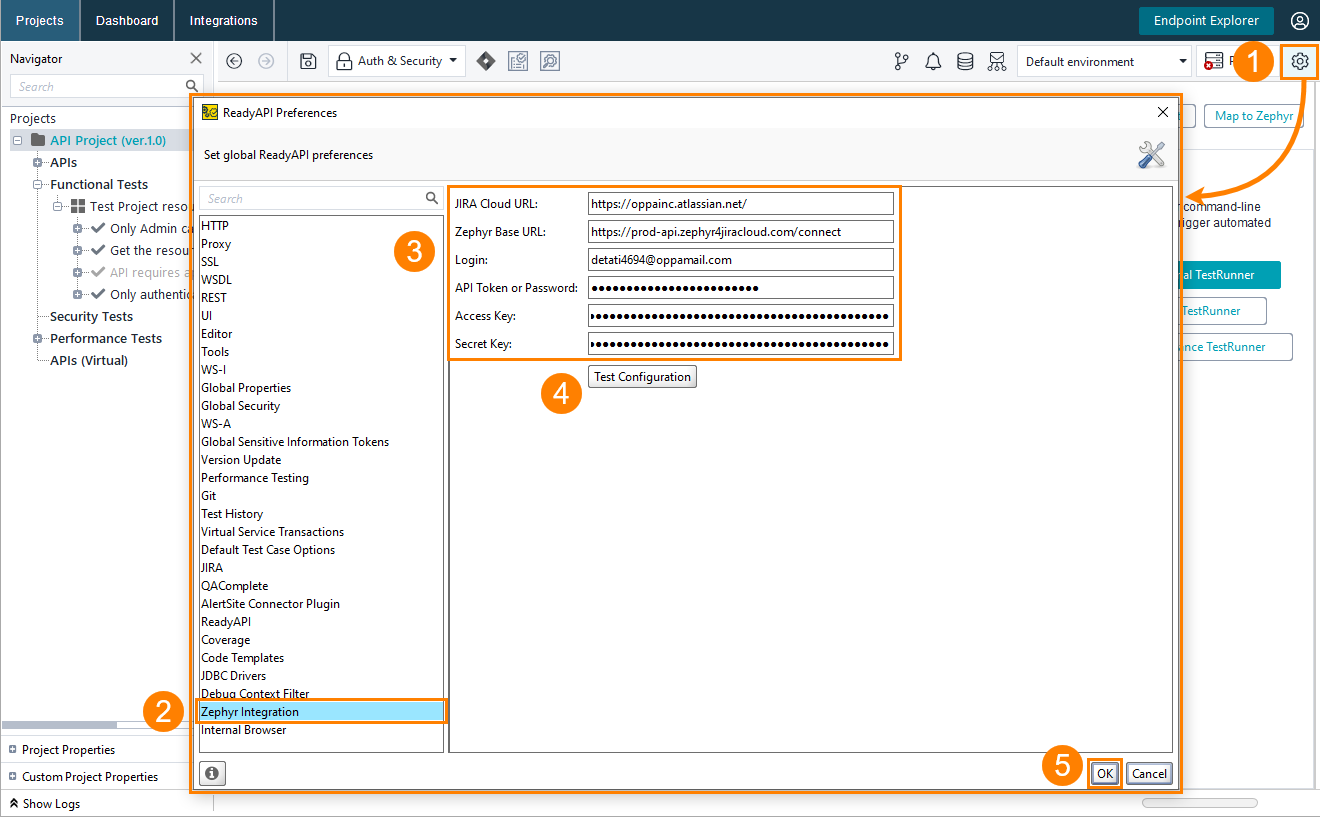
Task: Click the save project icon
Action: coord(309,61)
